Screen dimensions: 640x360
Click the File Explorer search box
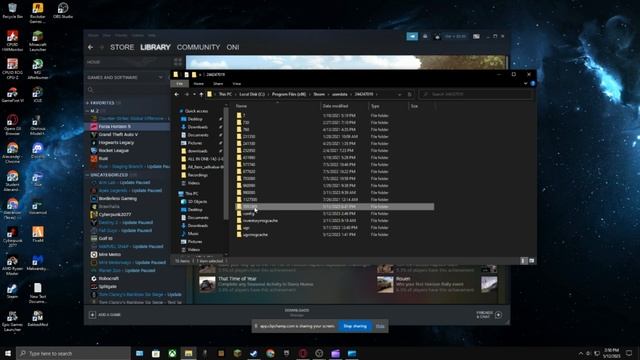coord(476,94)
